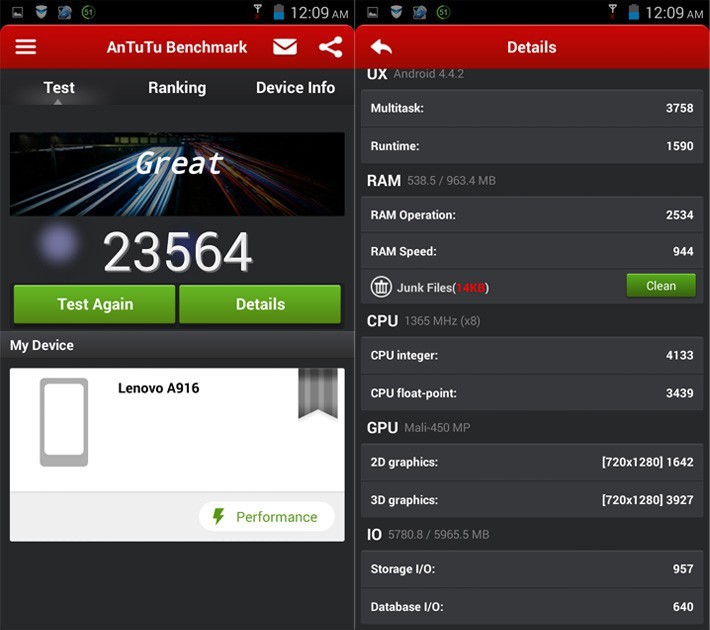This screenshot has width=710, height=630.
Task: Tap the Performance button
Action: pyautogui.click(x=267, y=516)
